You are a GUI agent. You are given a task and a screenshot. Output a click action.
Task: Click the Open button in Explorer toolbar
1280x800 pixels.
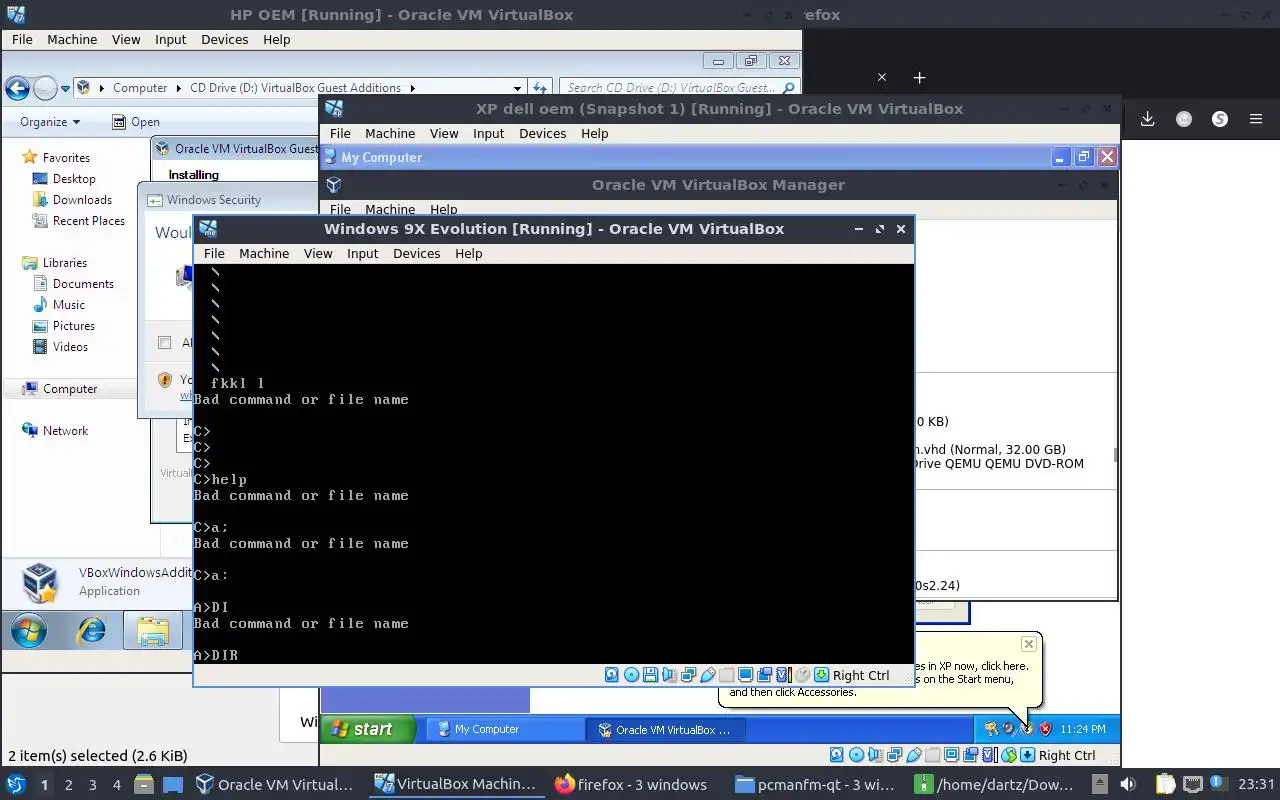tap(135, 122)
